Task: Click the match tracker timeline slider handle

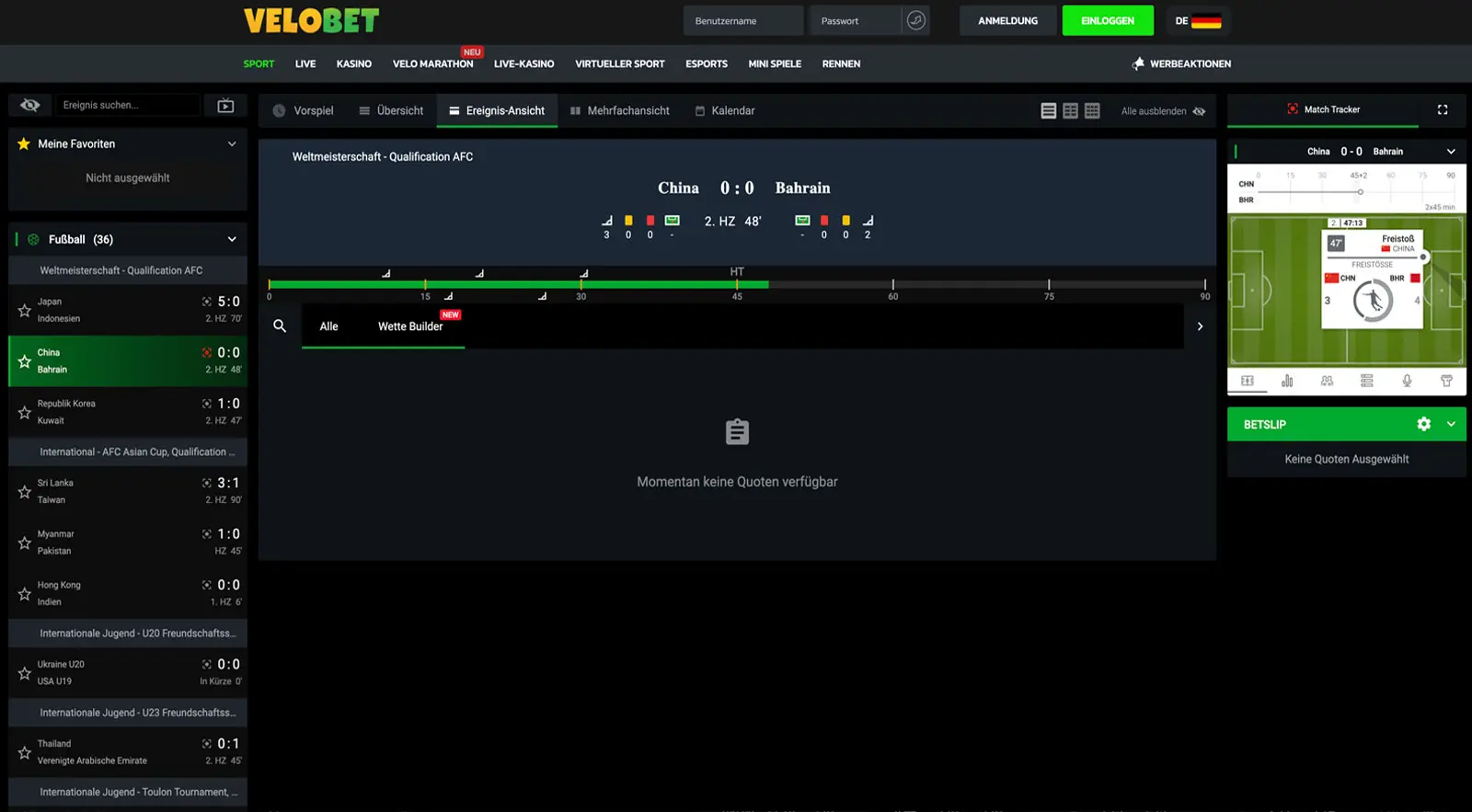Action: [1360, 191]
